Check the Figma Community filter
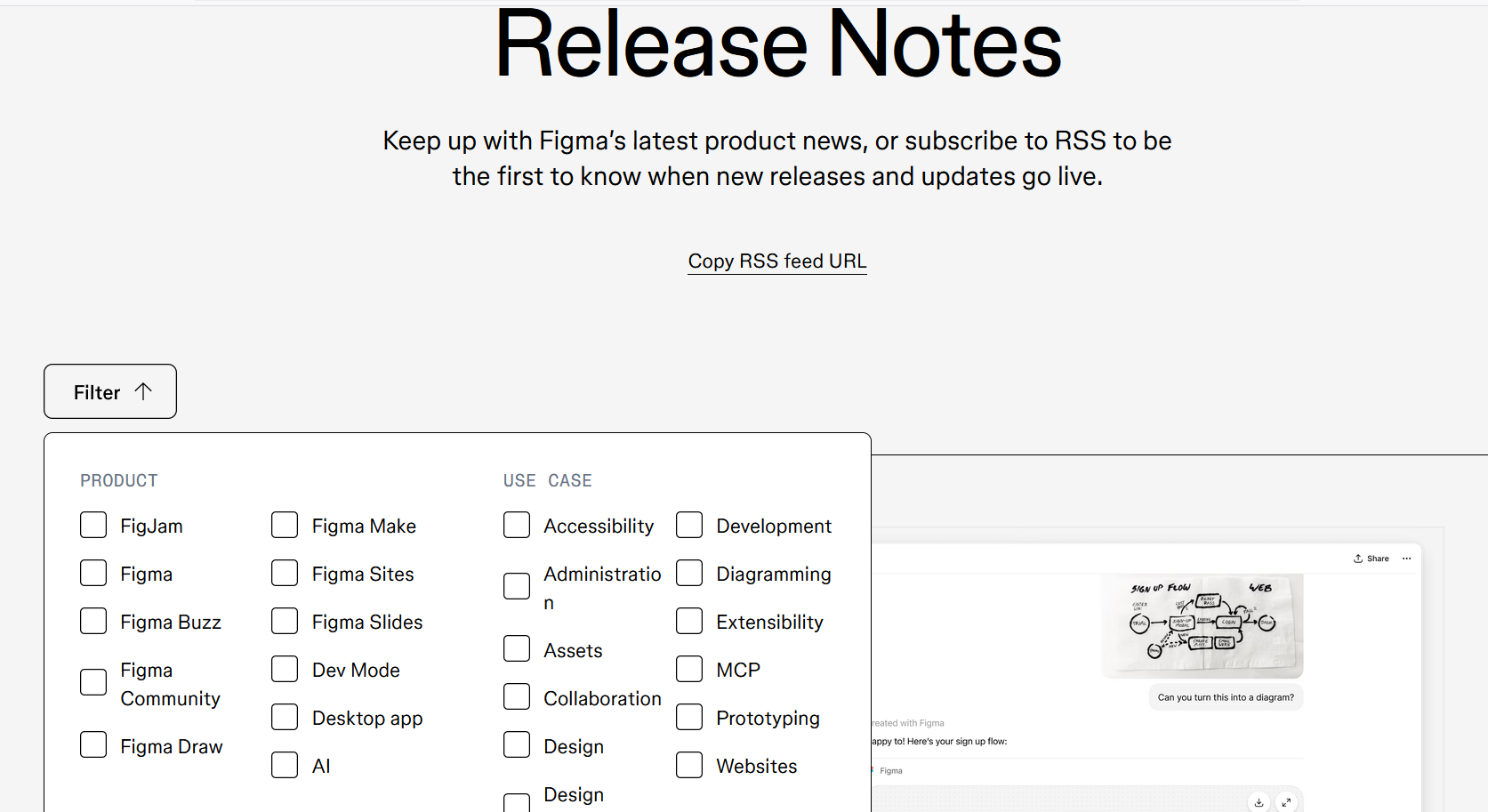 (93, 682)
